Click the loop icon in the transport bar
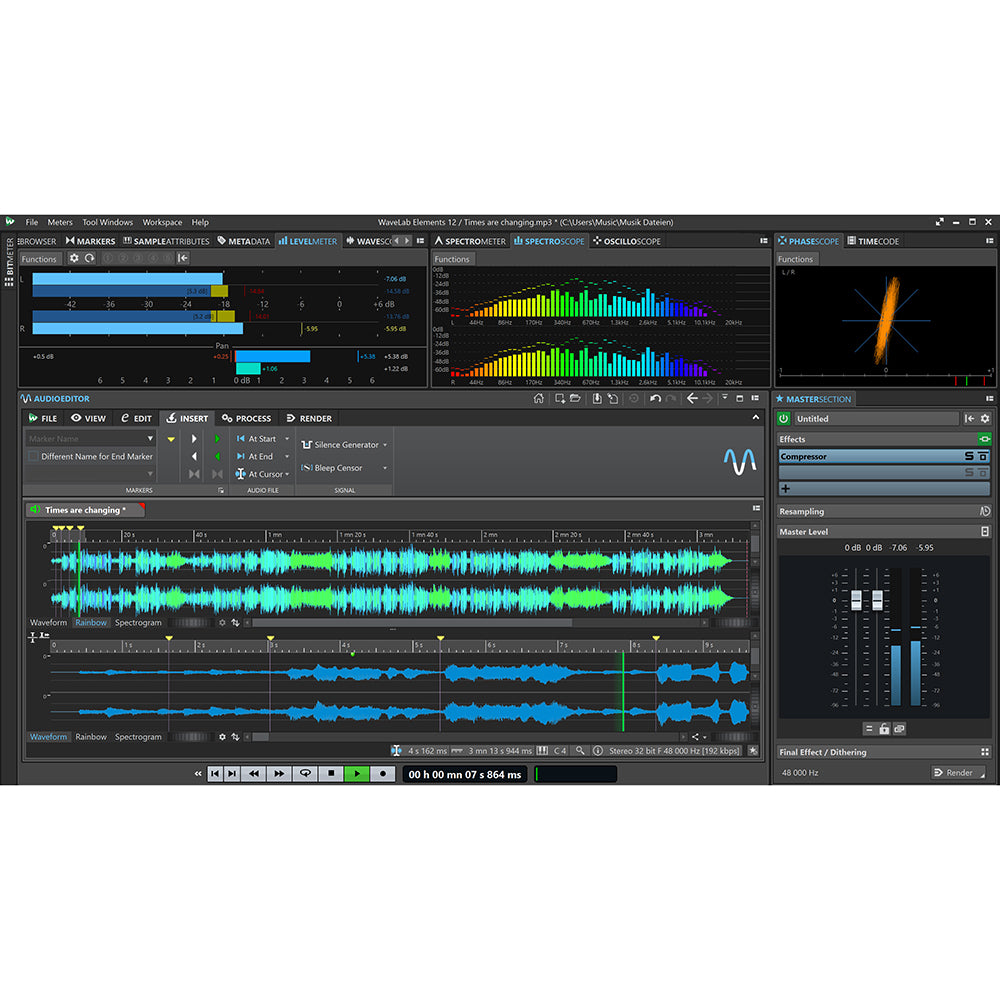 (x=305, y=773)
